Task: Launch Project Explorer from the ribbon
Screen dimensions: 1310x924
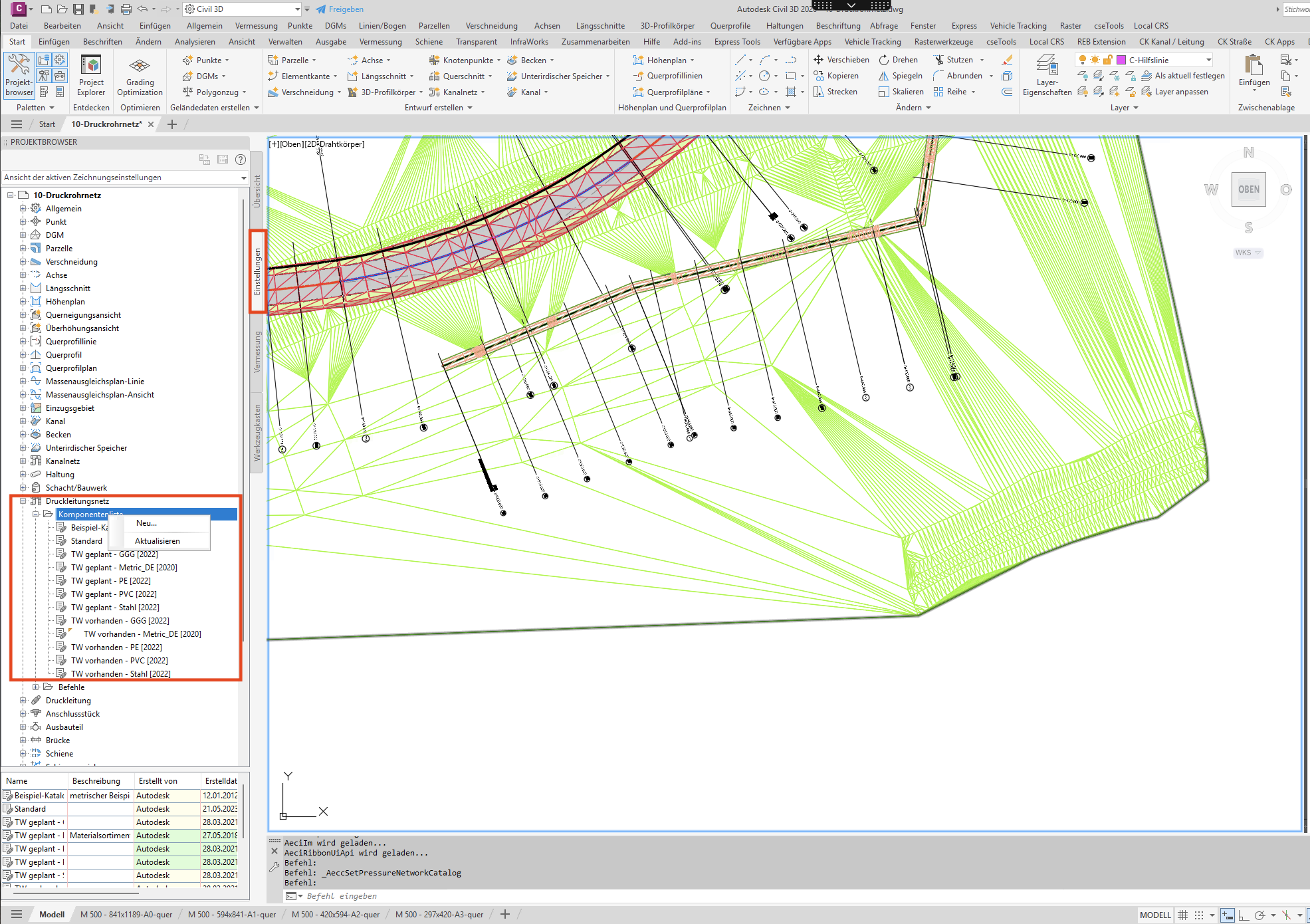Action: point(91,76)
